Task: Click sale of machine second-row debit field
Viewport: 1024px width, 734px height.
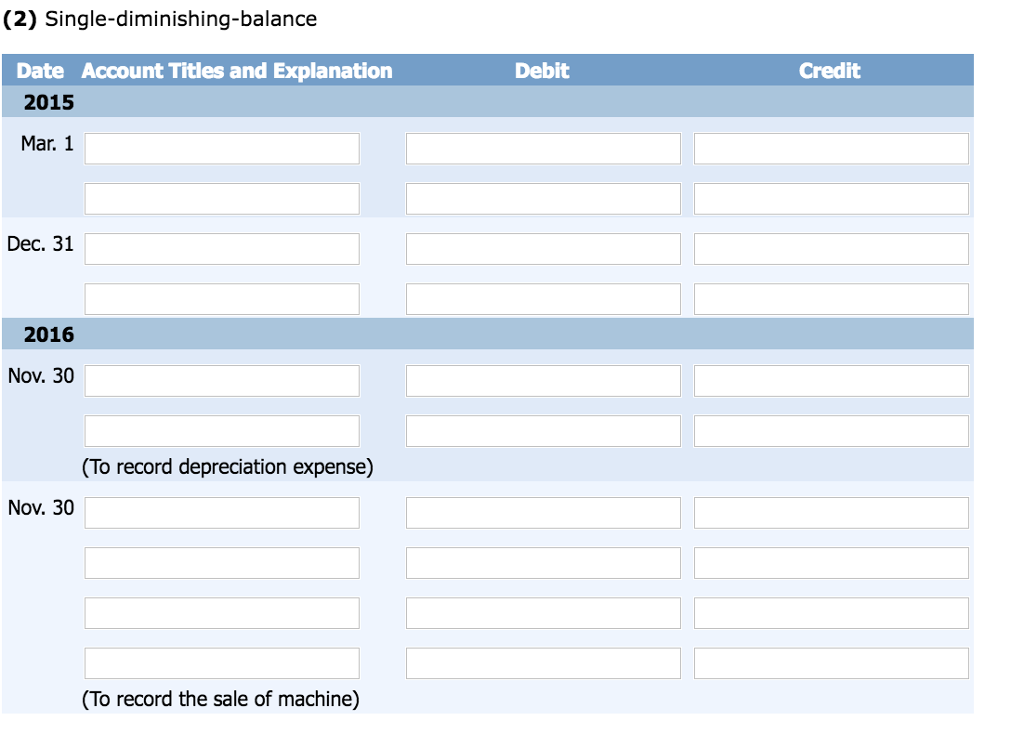Action: (x=543, y=563)
